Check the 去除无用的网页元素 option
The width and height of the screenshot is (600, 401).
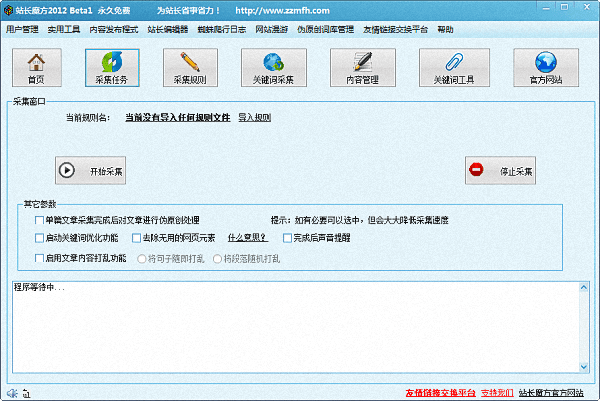coord(136,238)
